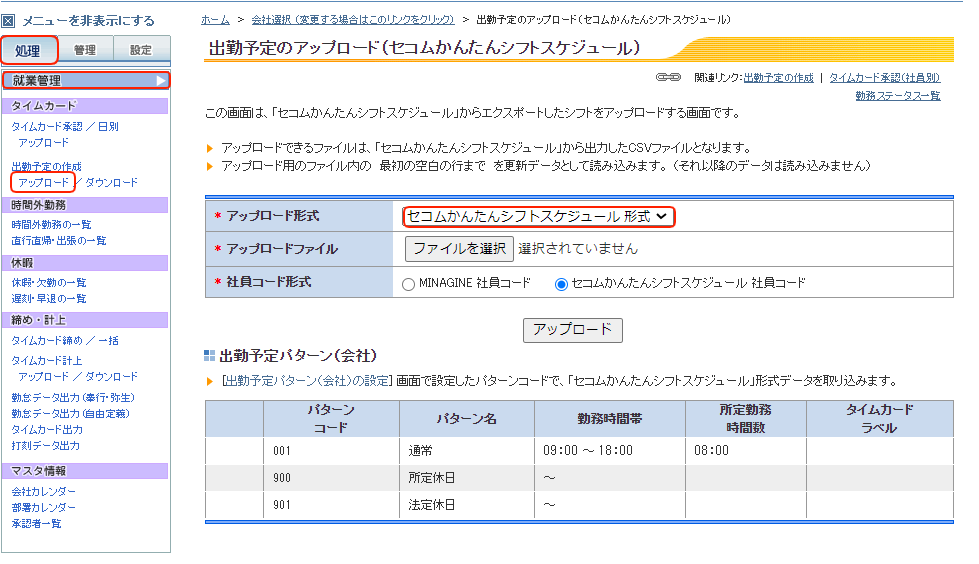This screenshot has height=564, width=979.
Task: Open タイムカード出力 link
Action: 47,430
